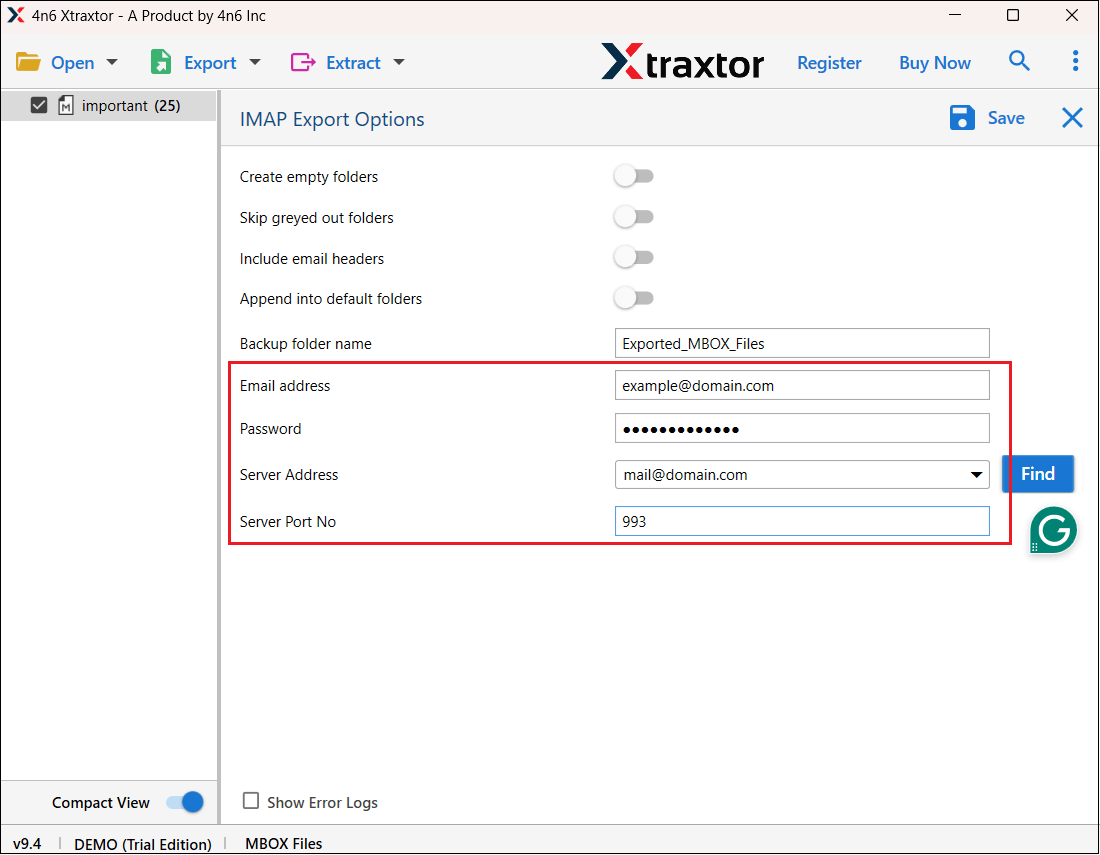1100x855 pixels.
Task: Click the Save icon
Action: (961, 117)
